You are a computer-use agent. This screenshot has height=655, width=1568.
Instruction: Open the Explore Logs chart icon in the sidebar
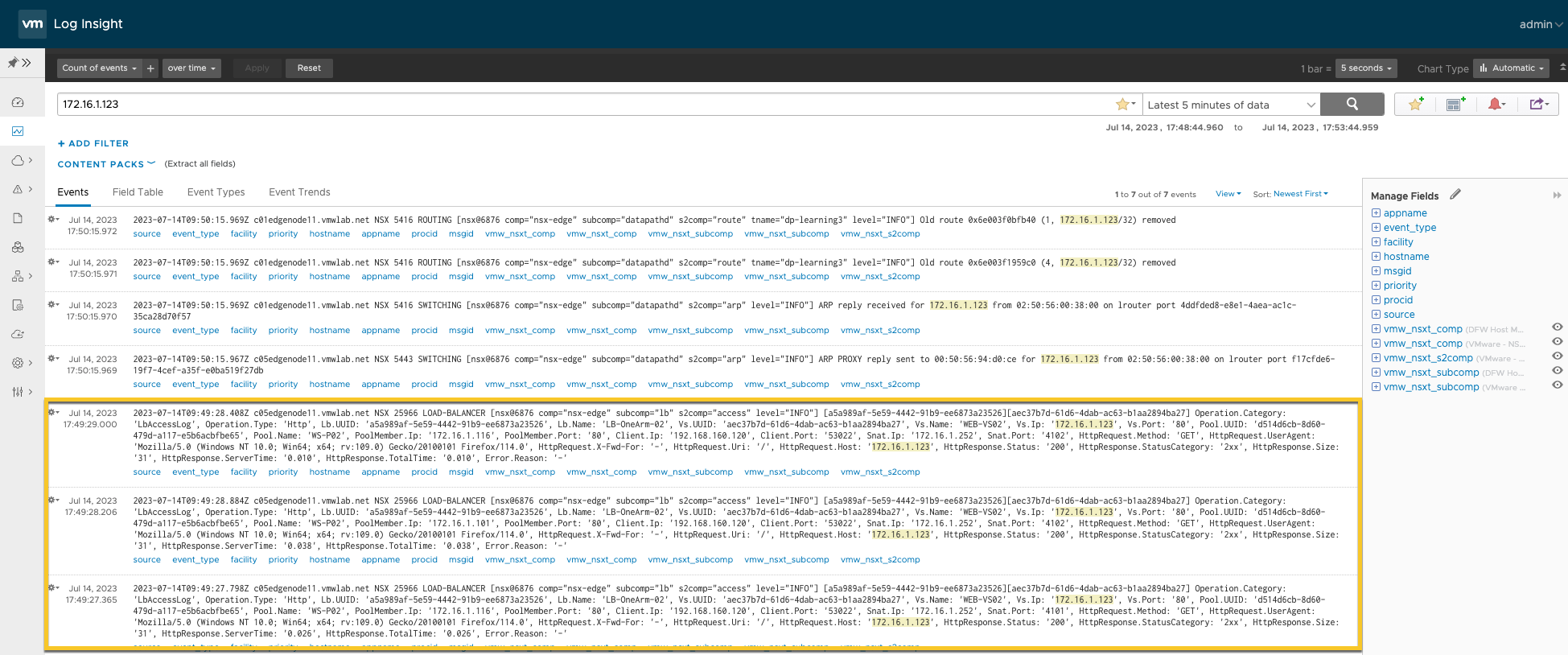coord(18,131)
